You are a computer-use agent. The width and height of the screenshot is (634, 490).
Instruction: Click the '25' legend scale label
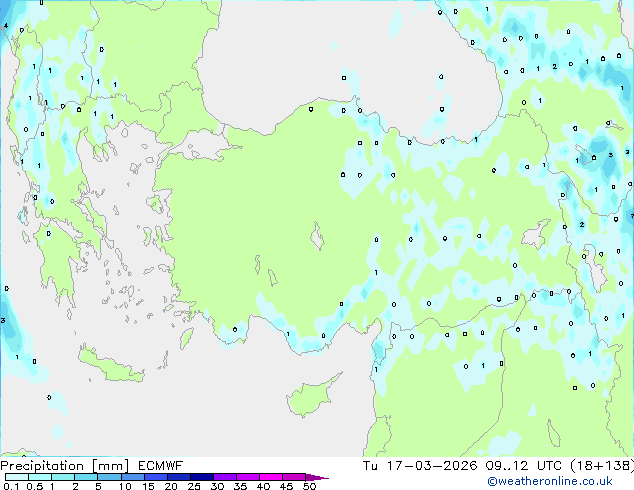pyautogui.click(x=194, y=486)
